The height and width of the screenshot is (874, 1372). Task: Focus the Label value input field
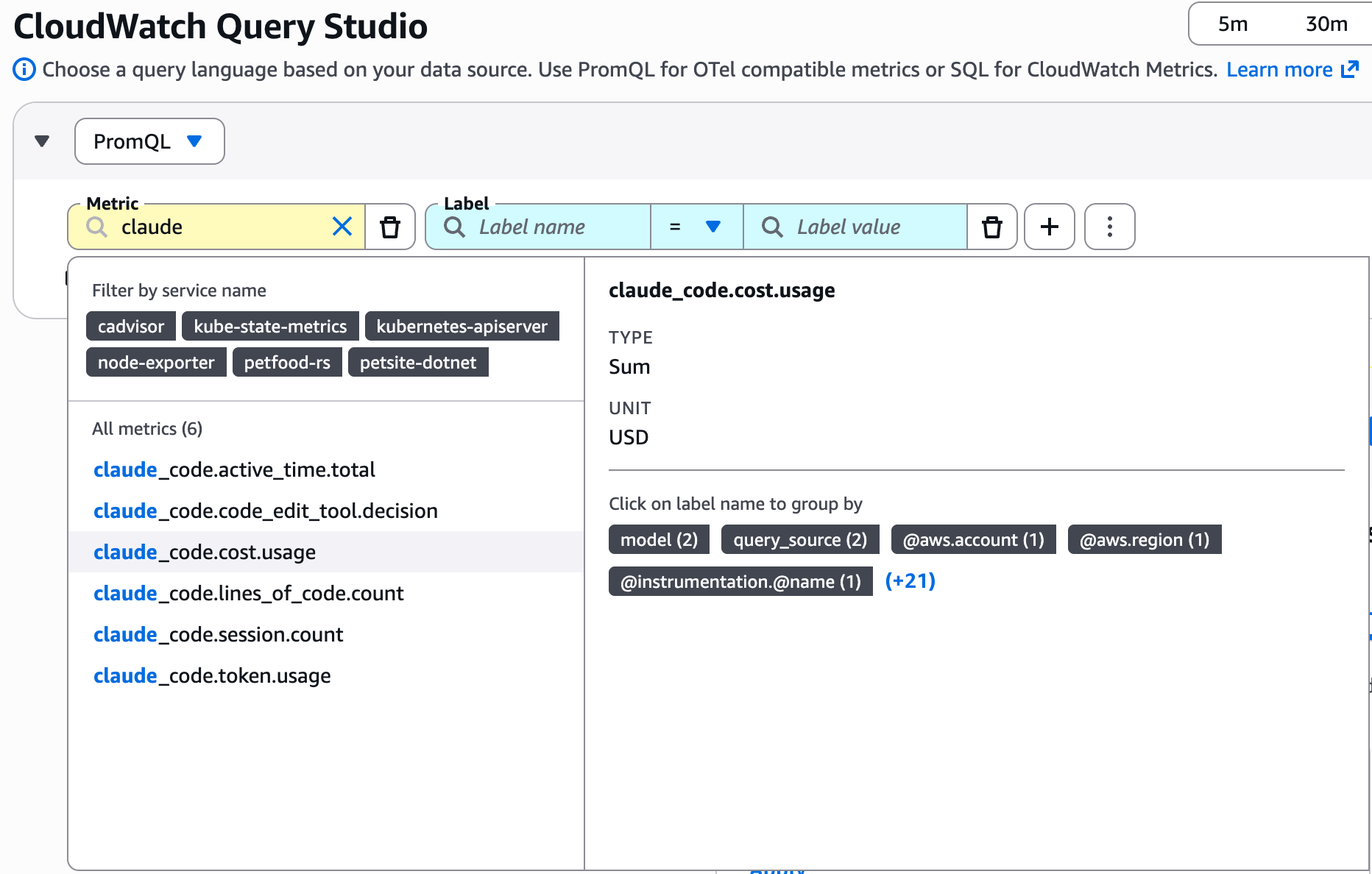tap(855, 227)
